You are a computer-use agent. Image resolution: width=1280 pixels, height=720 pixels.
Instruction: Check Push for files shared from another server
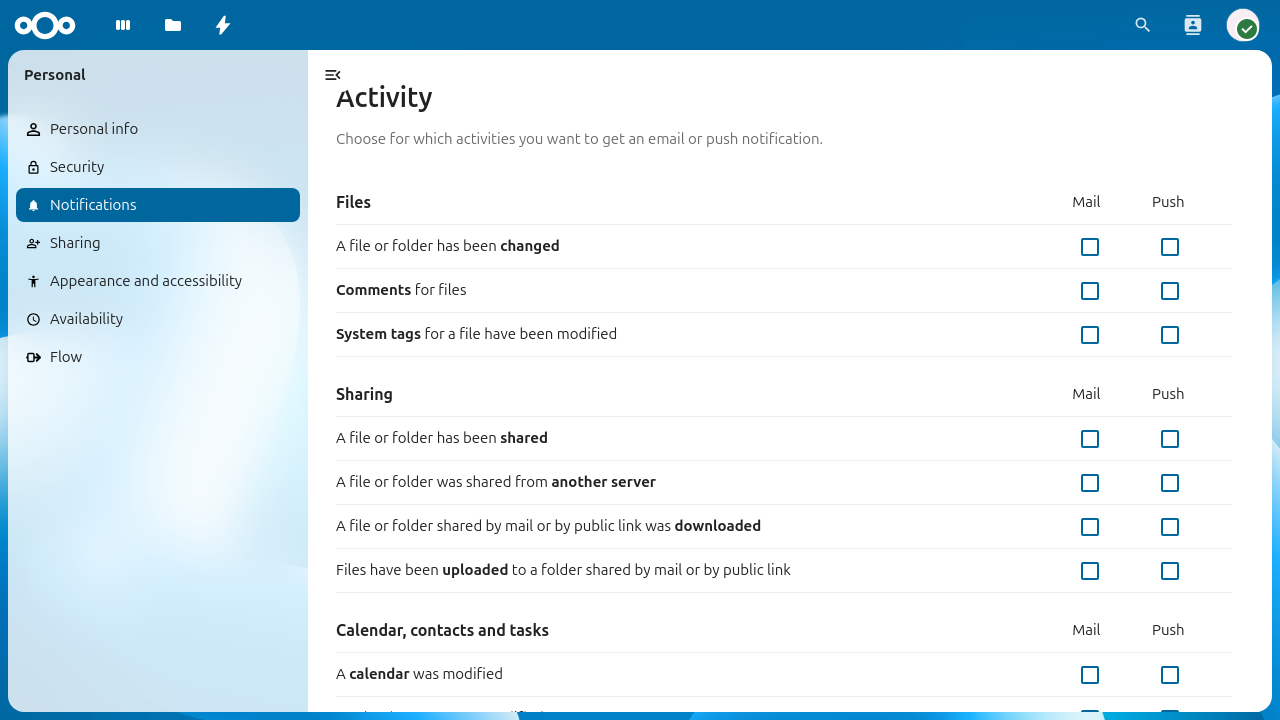tap(1170, 483)
